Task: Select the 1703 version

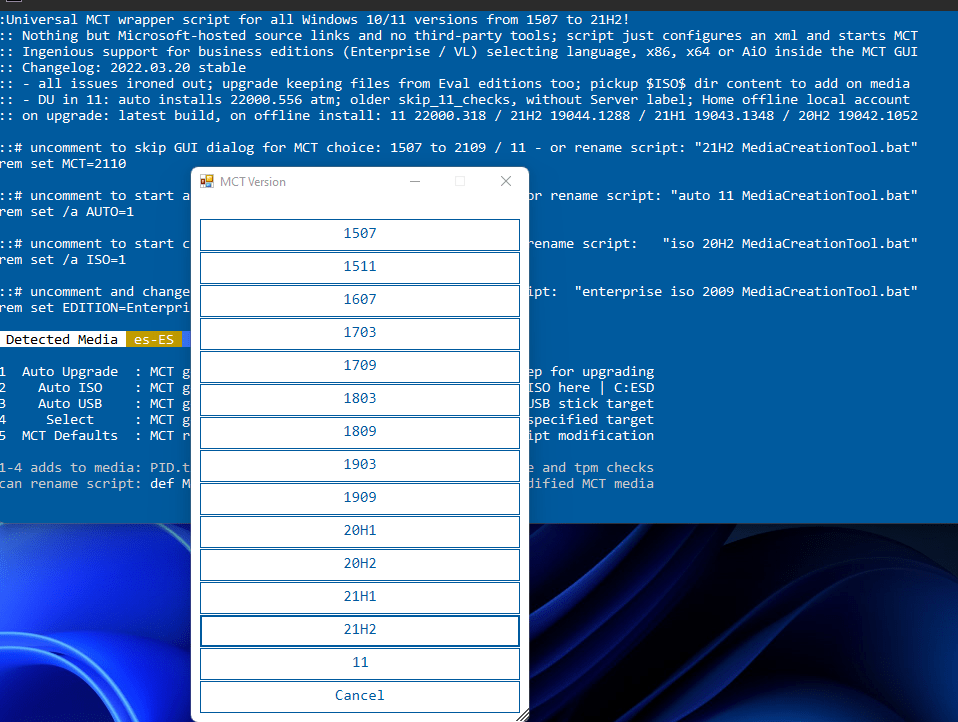Action: click(x=360, y=333)
